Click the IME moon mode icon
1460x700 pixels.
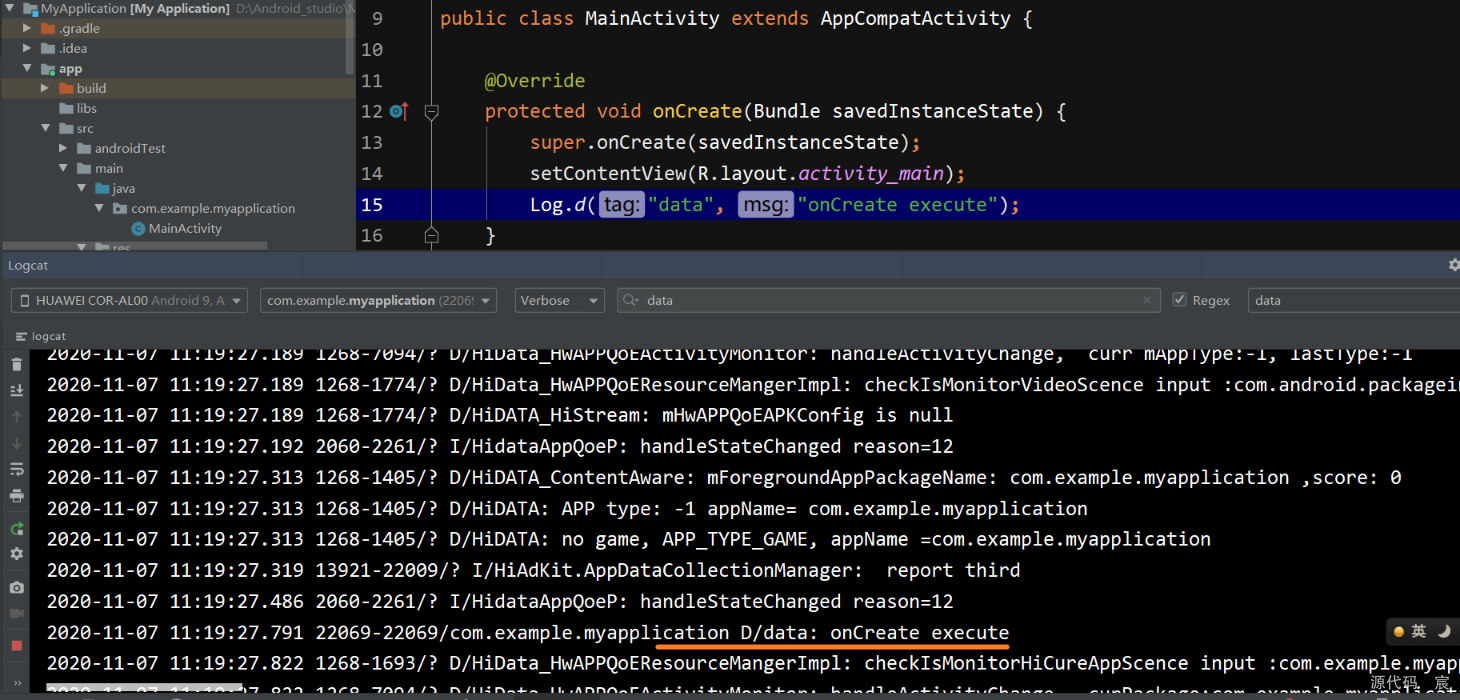pos(1444,631)
